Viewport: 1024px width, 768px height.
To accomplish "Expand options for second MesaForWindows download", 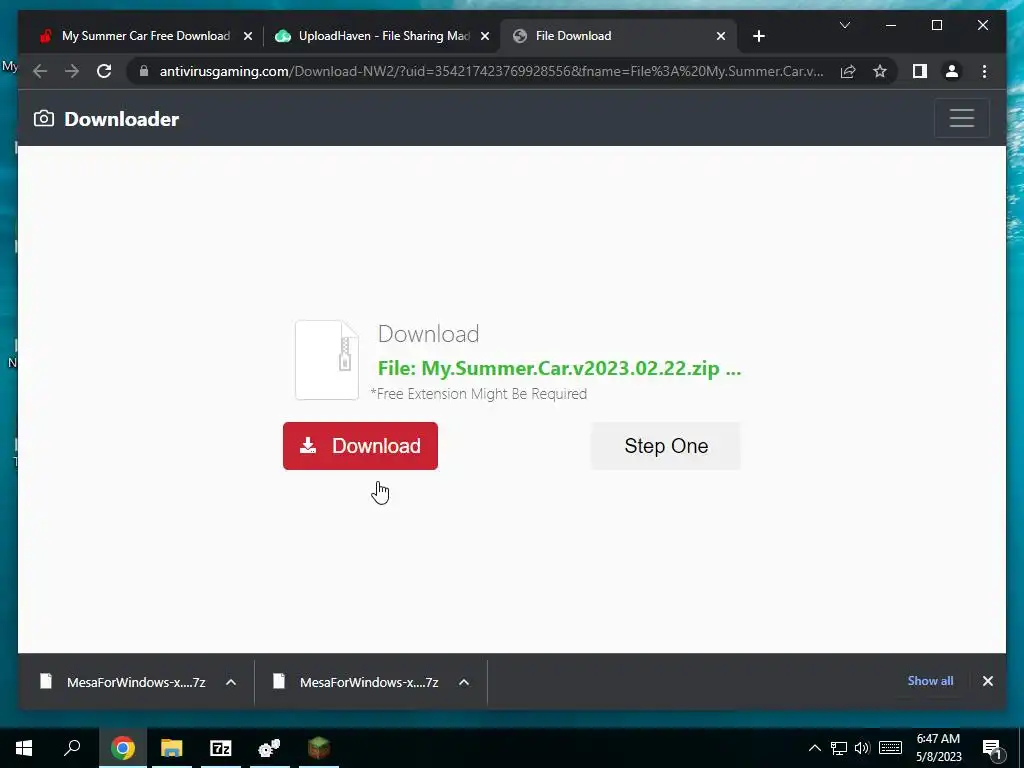I will coord(464,682).
